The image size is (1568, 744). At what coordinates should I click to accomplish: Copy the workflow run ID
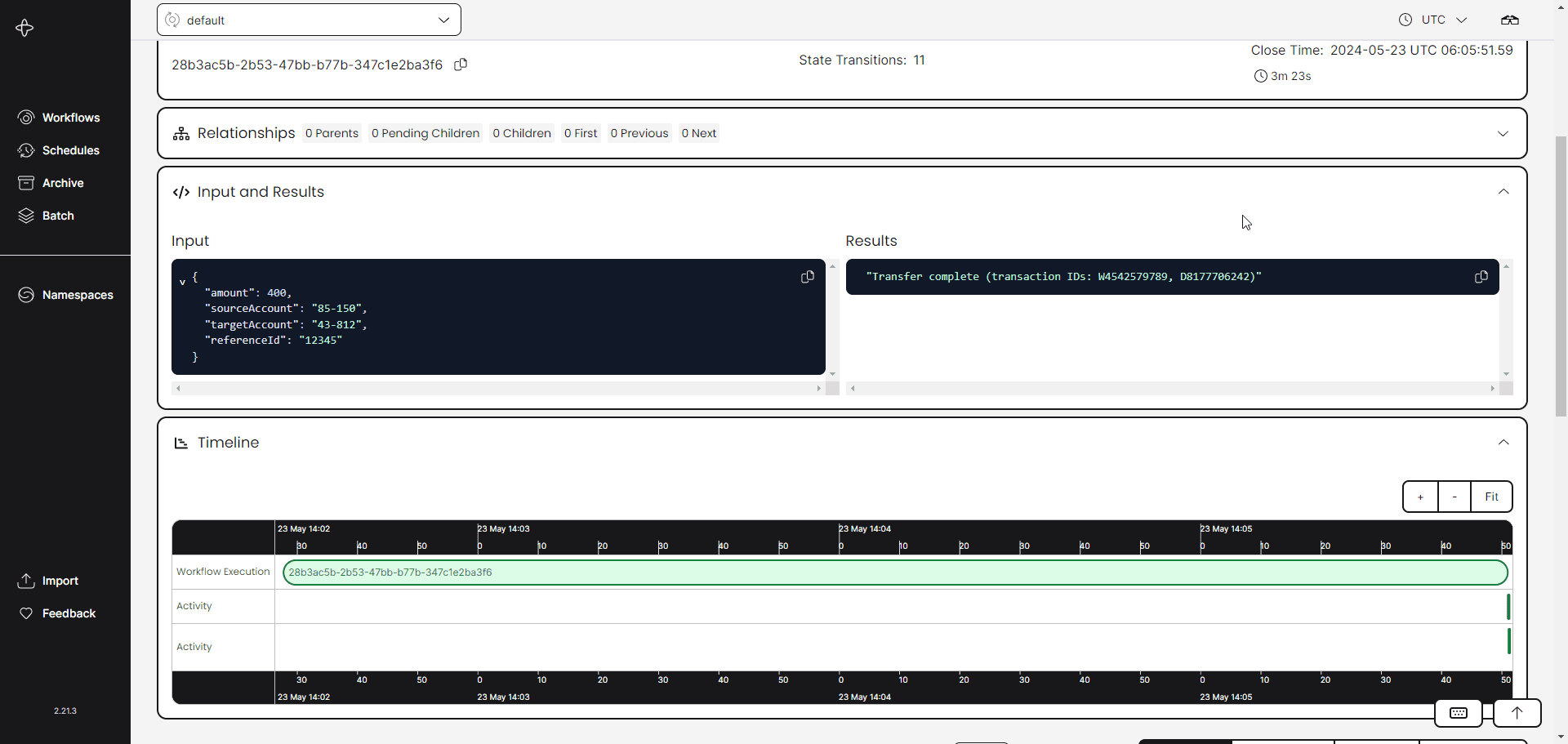[x=461, y=65]
